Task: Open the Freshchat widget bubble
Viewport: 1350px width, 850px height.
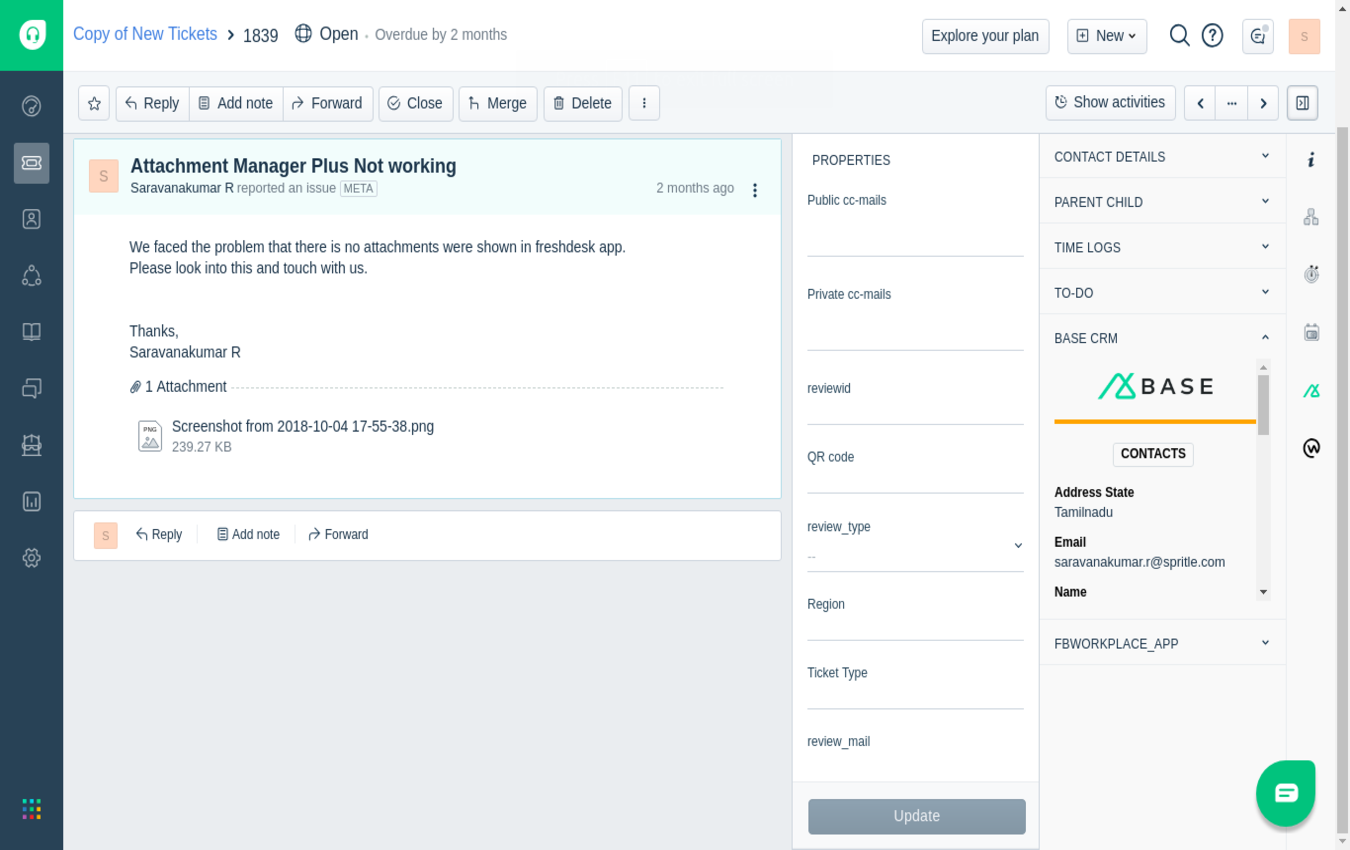Action: point(1285,793)
